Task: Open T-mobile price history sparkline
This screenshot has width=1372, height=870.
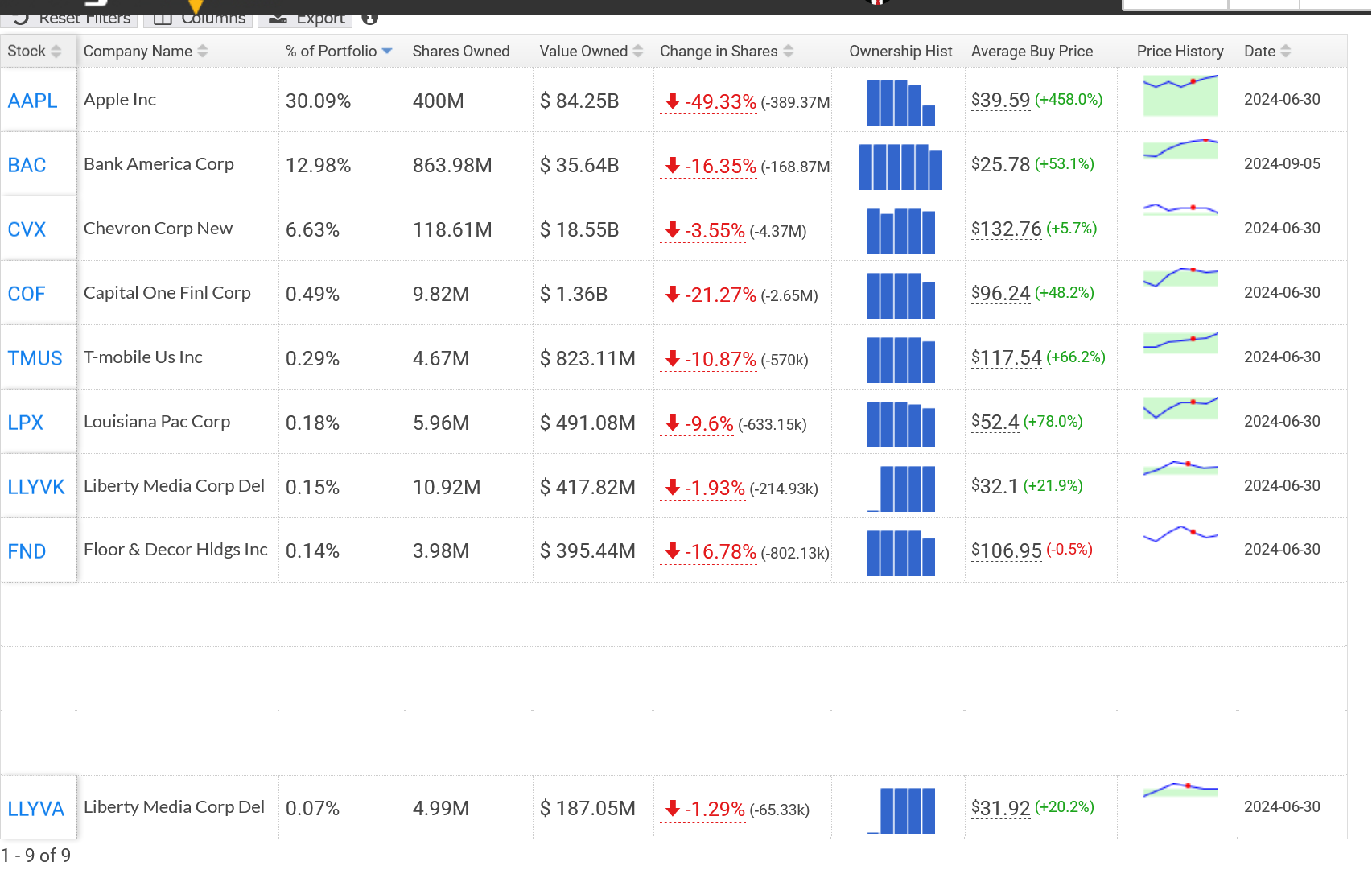Action: 1180,342
